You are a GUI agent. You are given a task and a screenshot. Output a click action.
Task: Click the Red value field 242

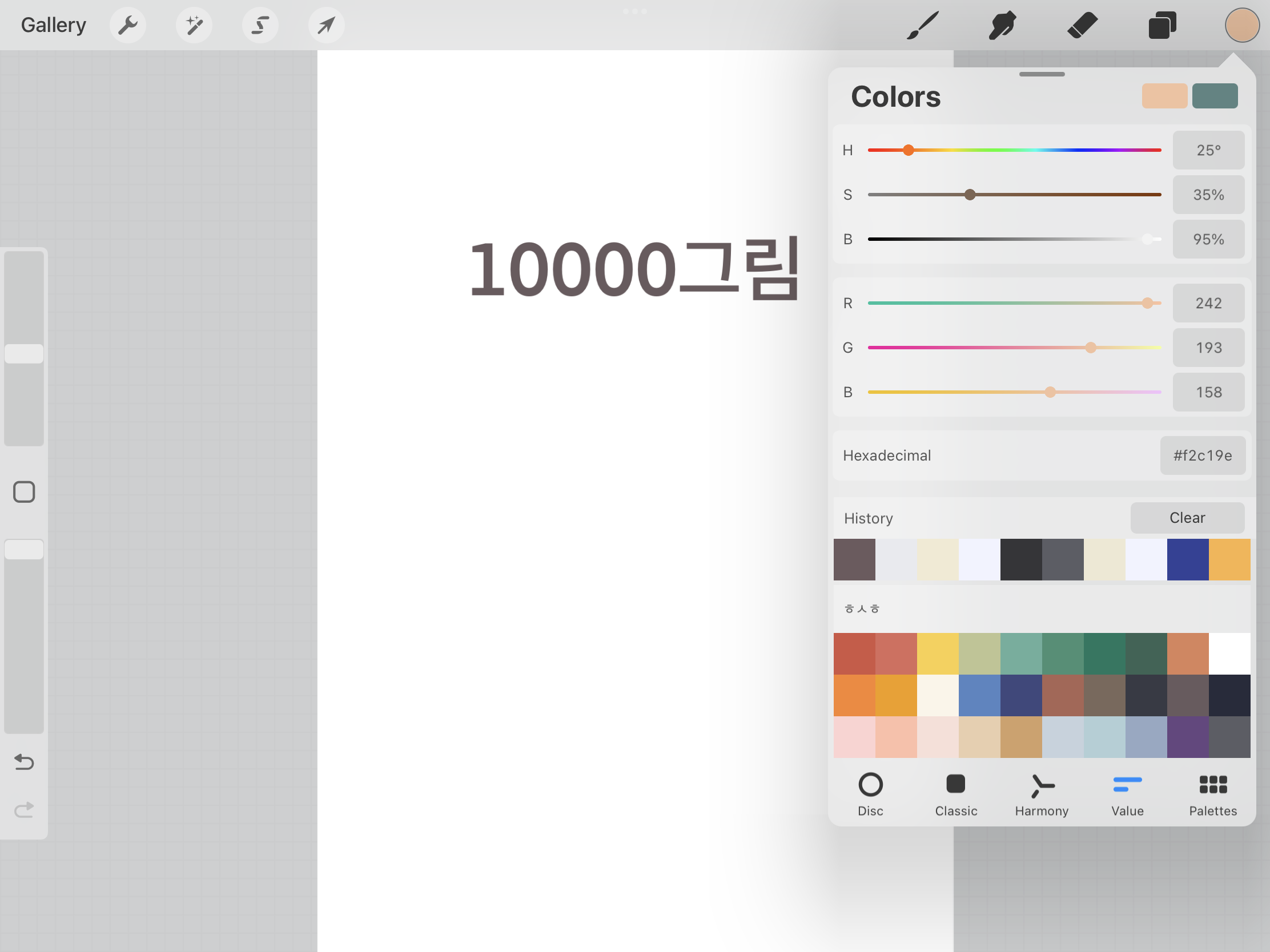pos(1208,303)
